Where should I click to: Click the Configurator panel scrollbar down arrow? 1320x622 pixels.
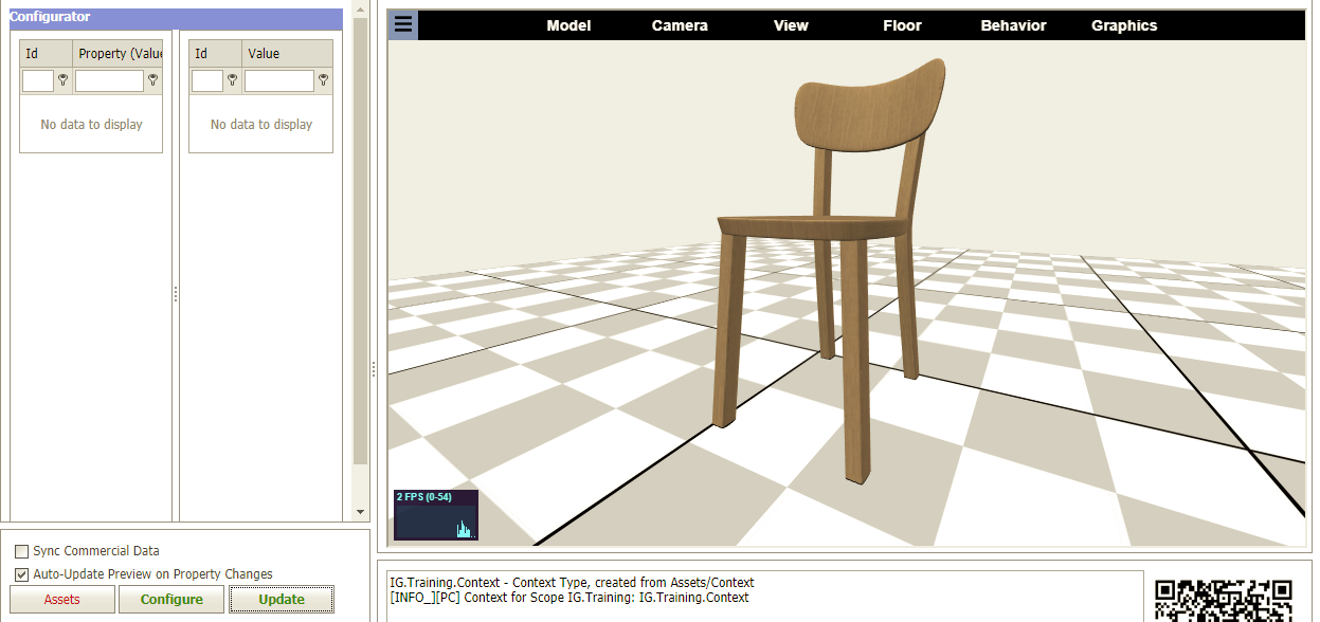361,512
